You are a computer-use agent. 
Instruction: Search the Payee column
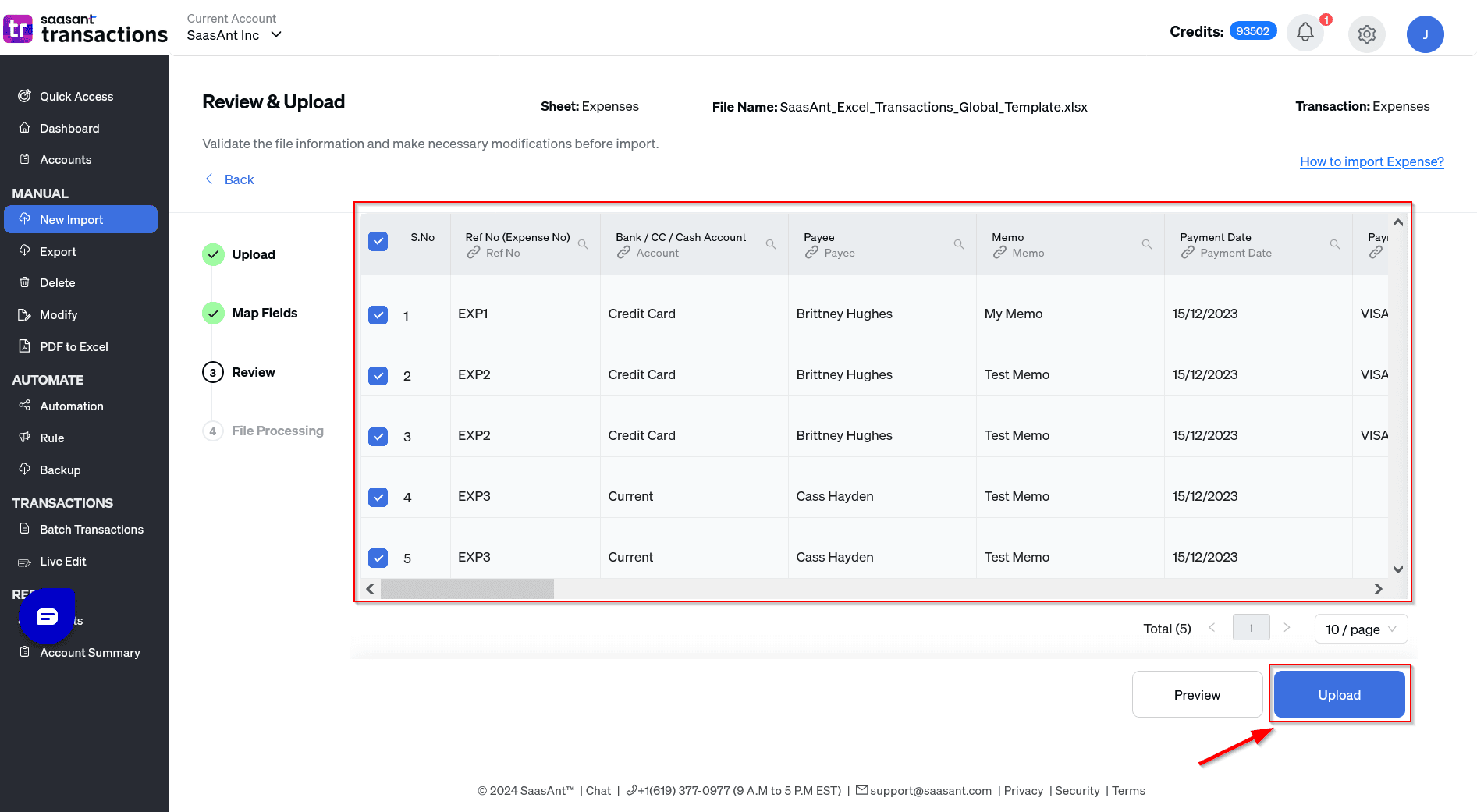959,244
